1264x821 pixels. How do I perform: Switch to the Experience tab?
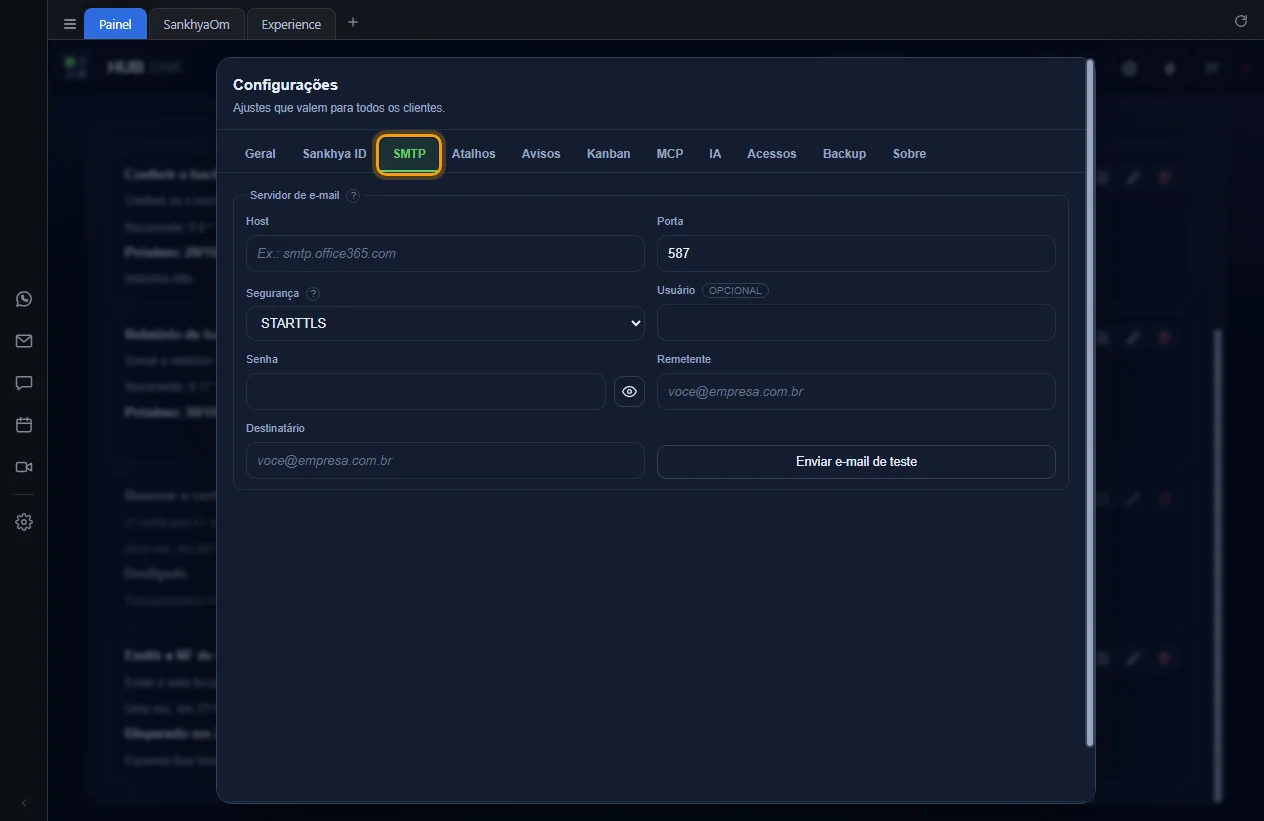[x=291, y=24]
